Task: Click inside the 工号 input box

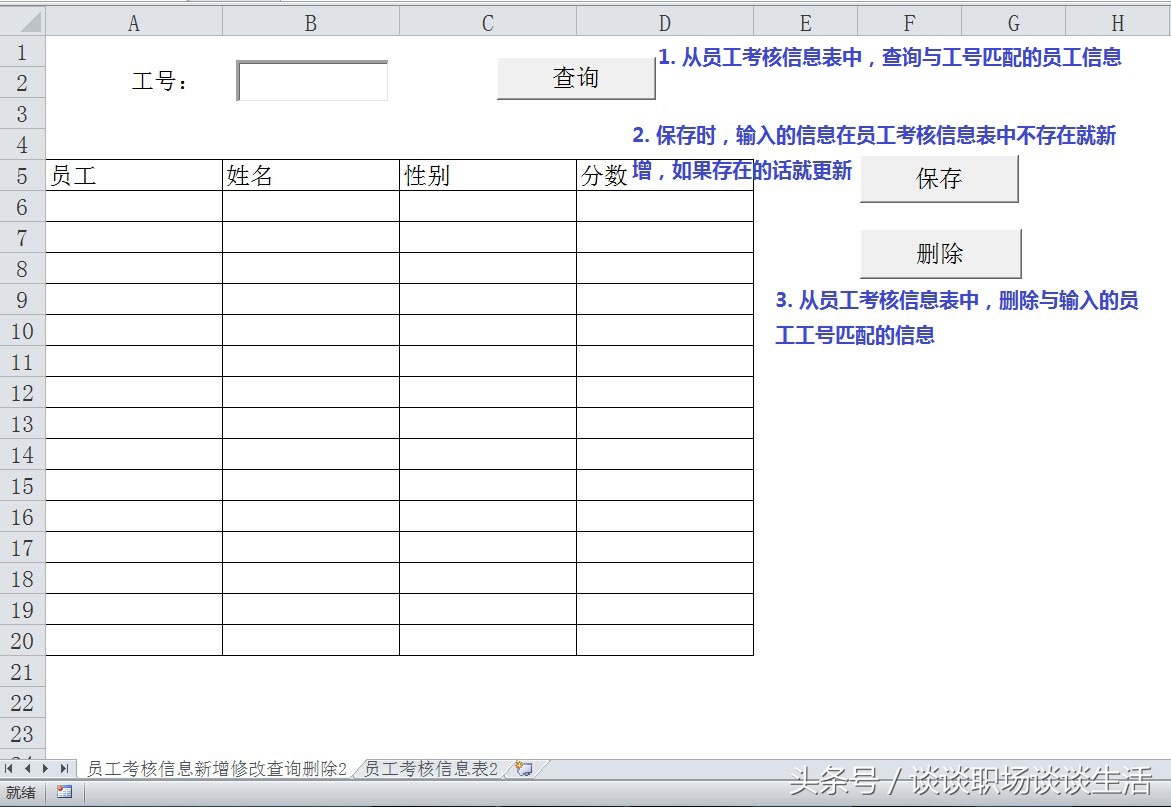Action: 310,80
